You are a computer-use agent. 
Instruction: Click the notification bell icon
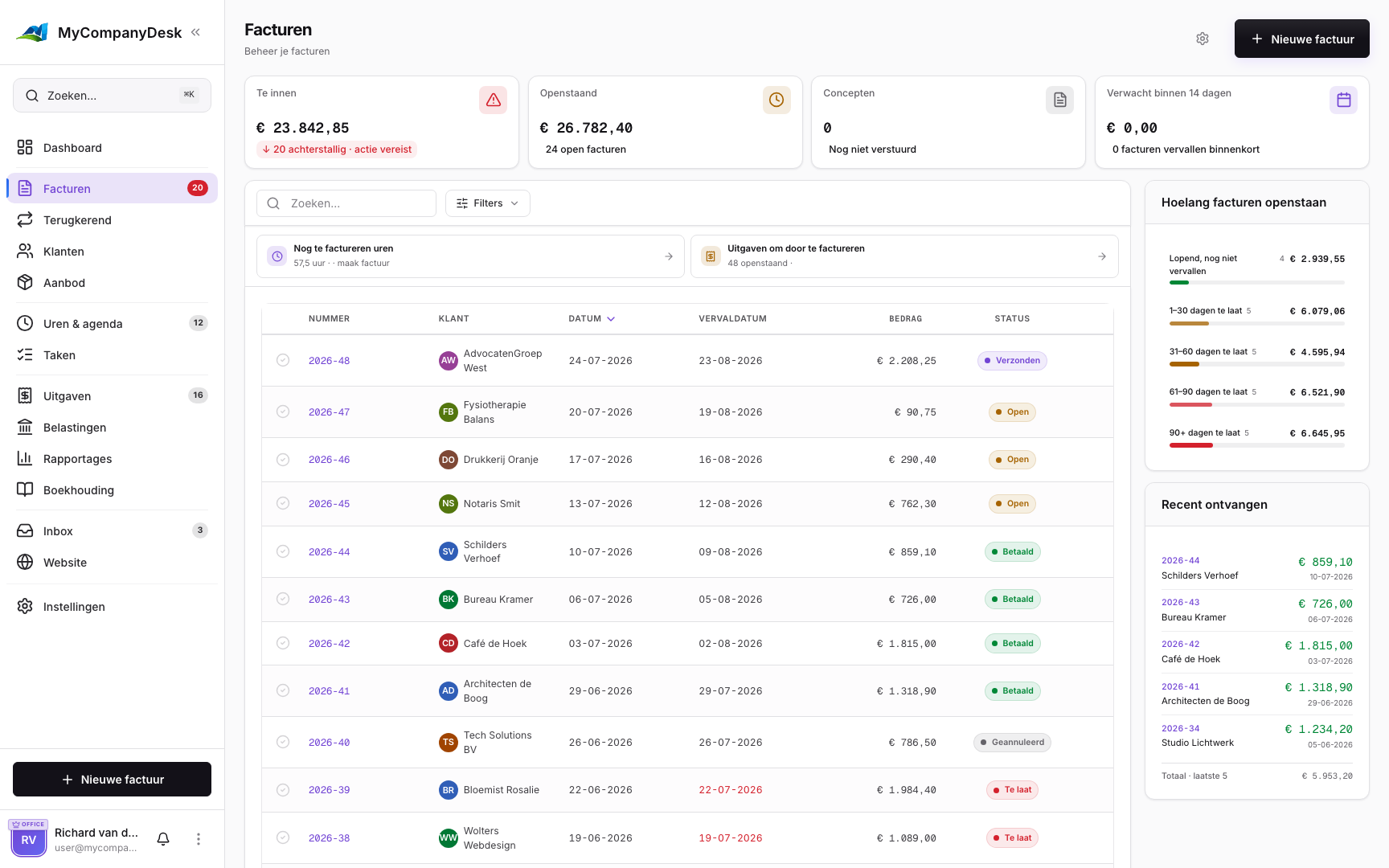point(163,839)
